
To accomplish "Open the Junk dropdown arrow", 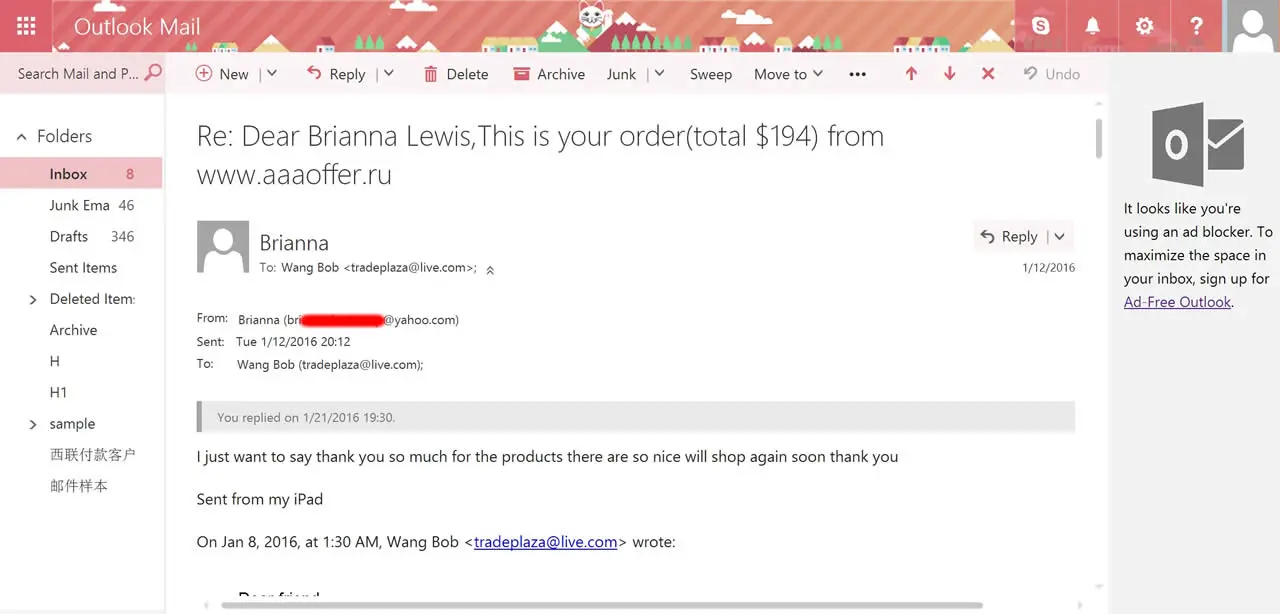I will click(659, 74).
